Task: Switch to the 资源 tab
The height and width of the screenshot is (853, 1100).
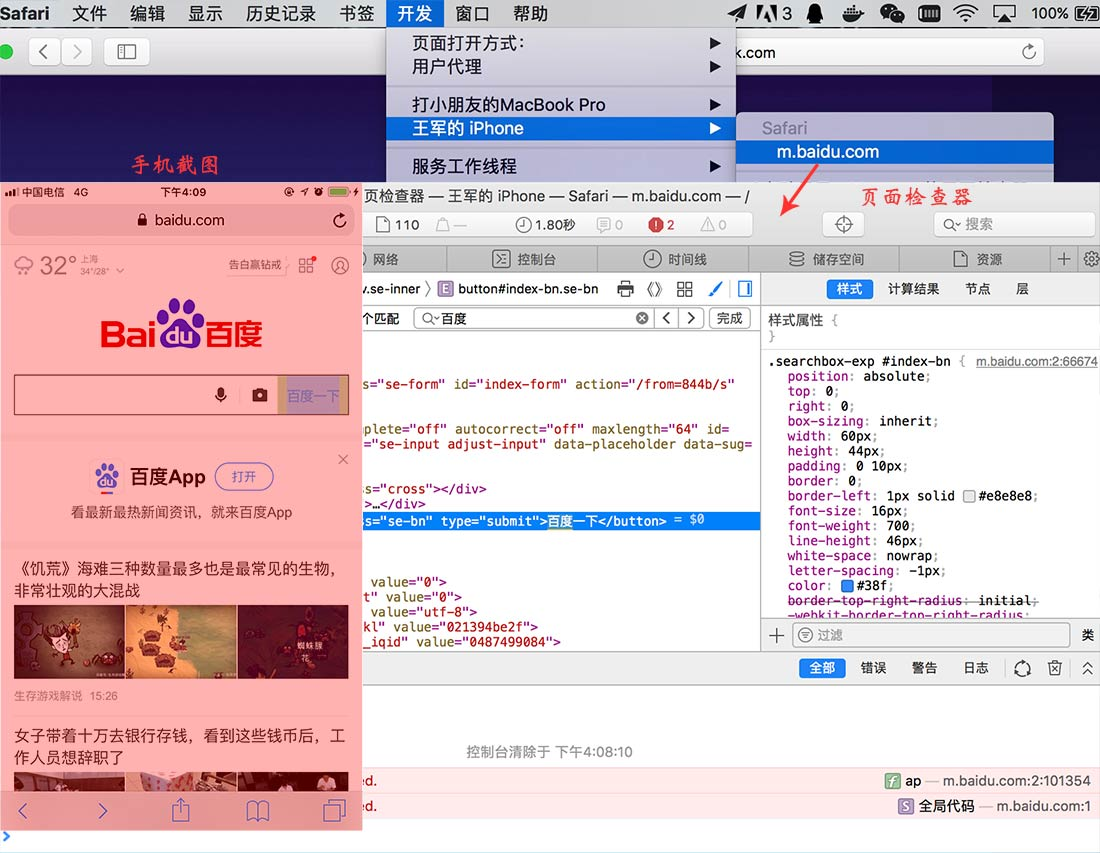Action: tap(977, 260)
